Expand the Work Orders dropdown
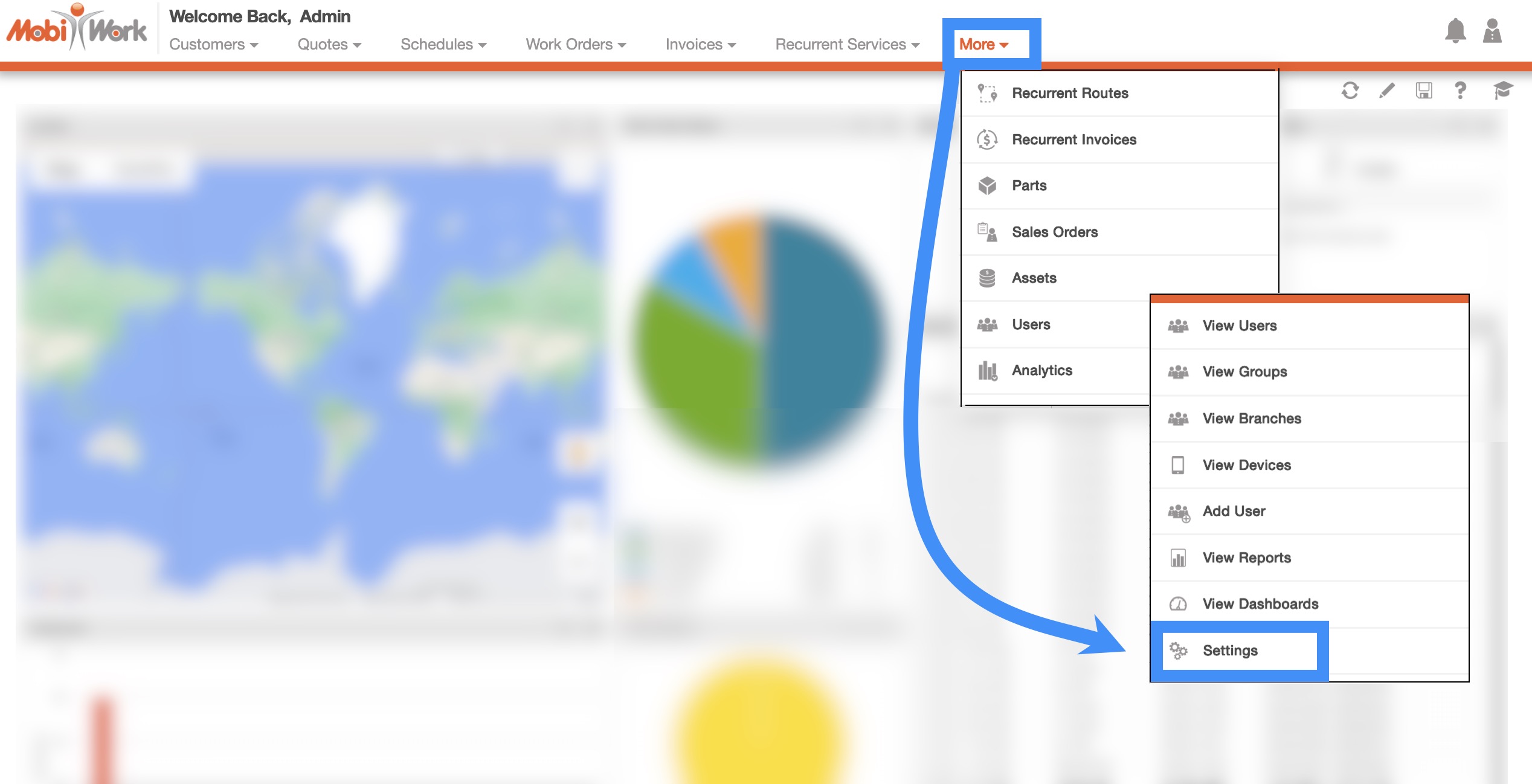This screenshot has height=784, width=1532. coord(576,45)
